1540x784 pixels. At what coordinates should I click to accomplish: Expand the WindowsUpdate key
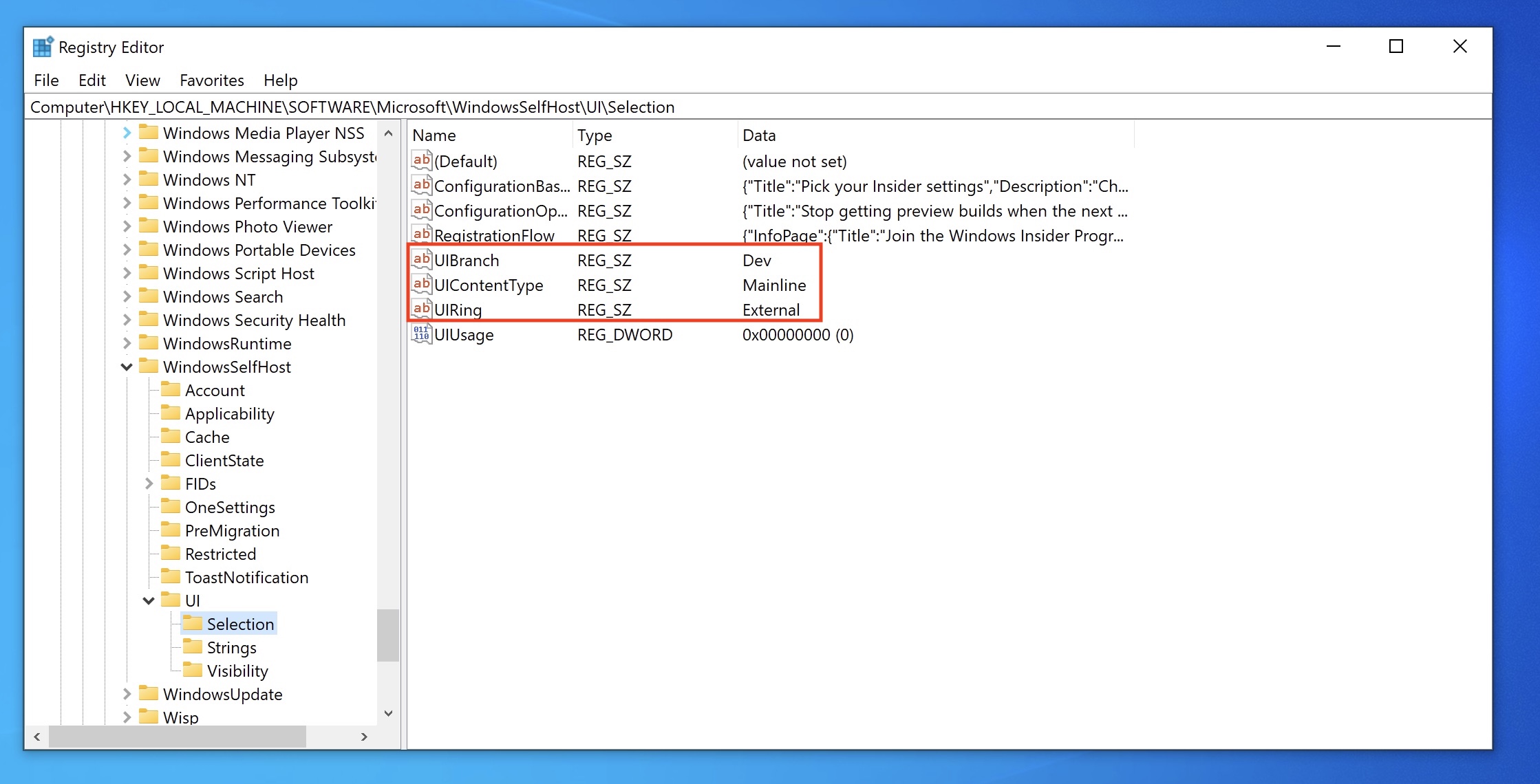pos(127,695)
